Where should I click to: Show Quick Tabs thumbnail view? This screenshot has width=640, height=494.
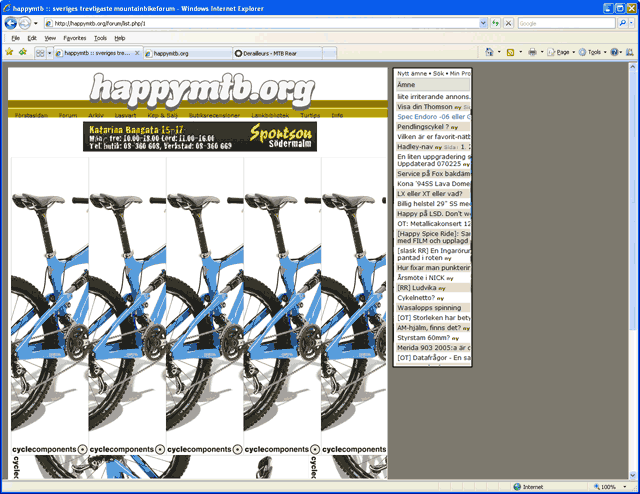[x=40, y=53]
